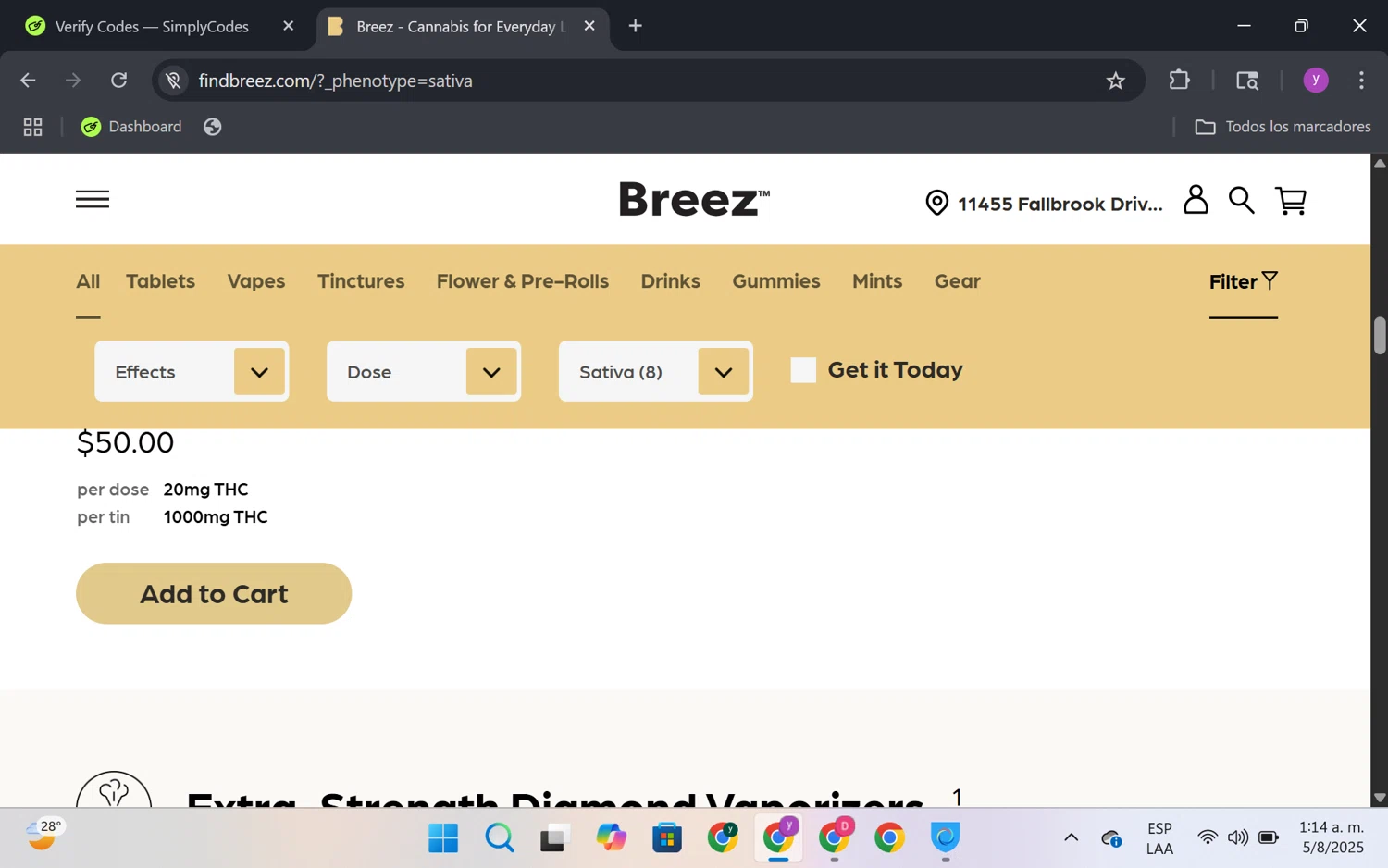Open Windows taskbar search
This screenshot has width=1388, height=868.
click(500, 837)
